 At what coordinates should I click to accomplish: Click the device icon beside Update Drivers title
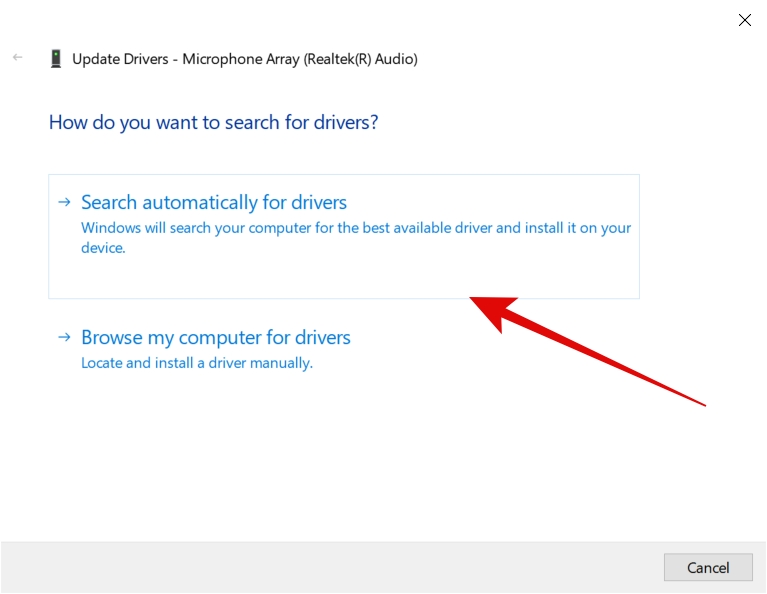coord(56,59)
